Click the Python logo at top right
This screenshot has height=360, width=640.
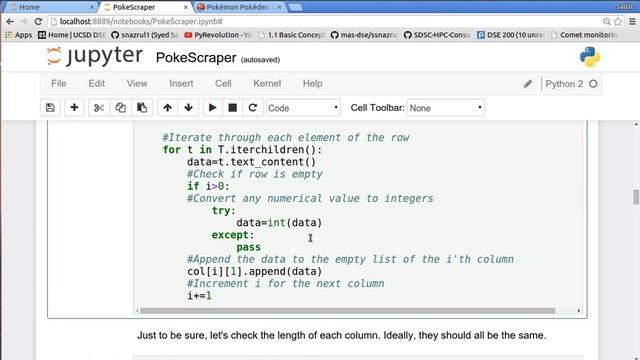point(590,57)
